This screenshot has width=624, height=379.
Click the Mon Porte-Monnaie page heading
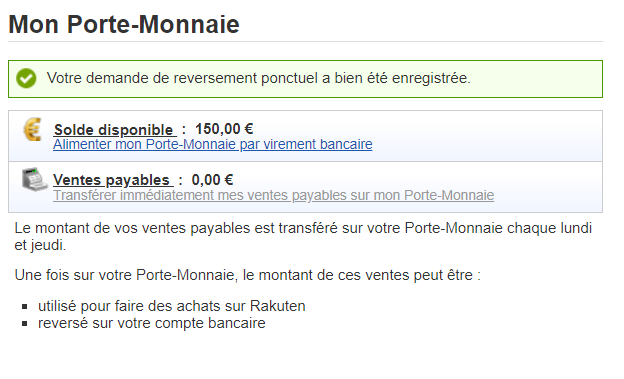[124, 24]
